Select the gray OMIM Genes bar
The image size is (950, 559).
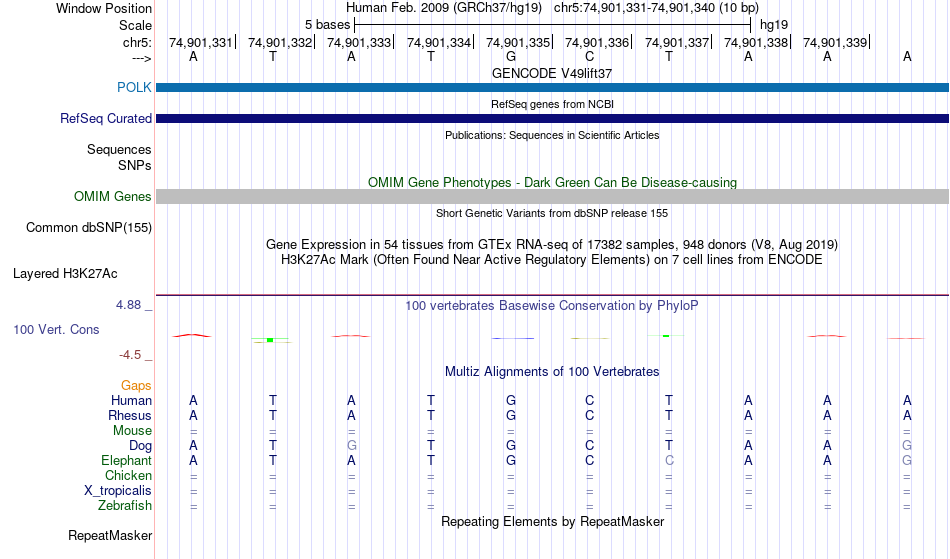552,196
